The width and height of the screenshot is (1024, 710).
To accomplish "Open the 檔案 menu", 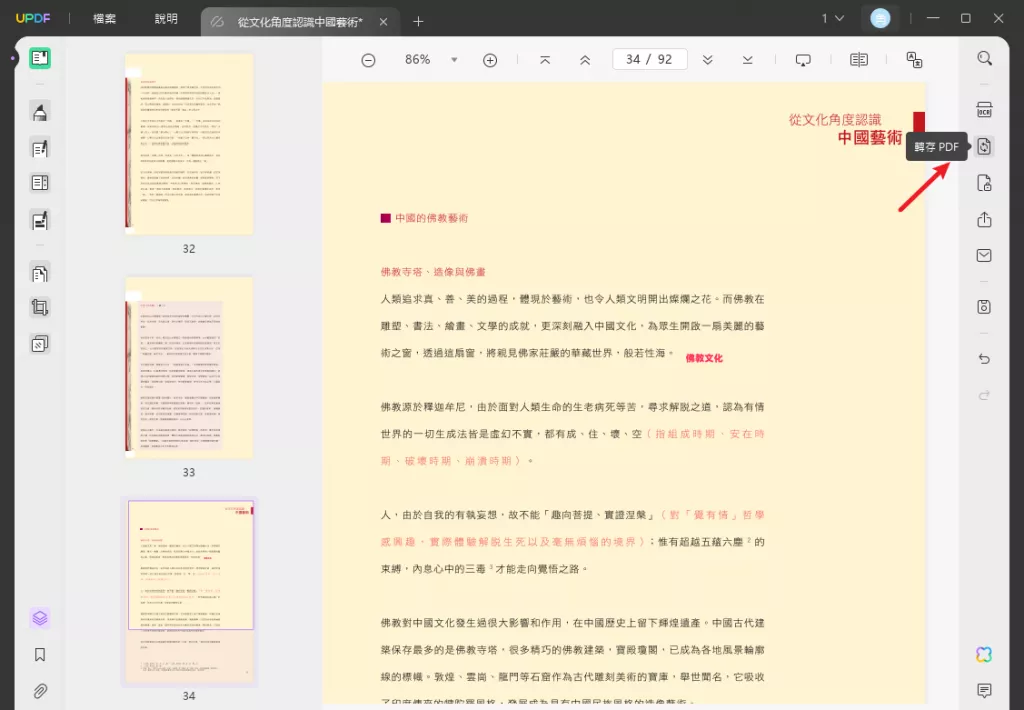I will pos(104,18).
